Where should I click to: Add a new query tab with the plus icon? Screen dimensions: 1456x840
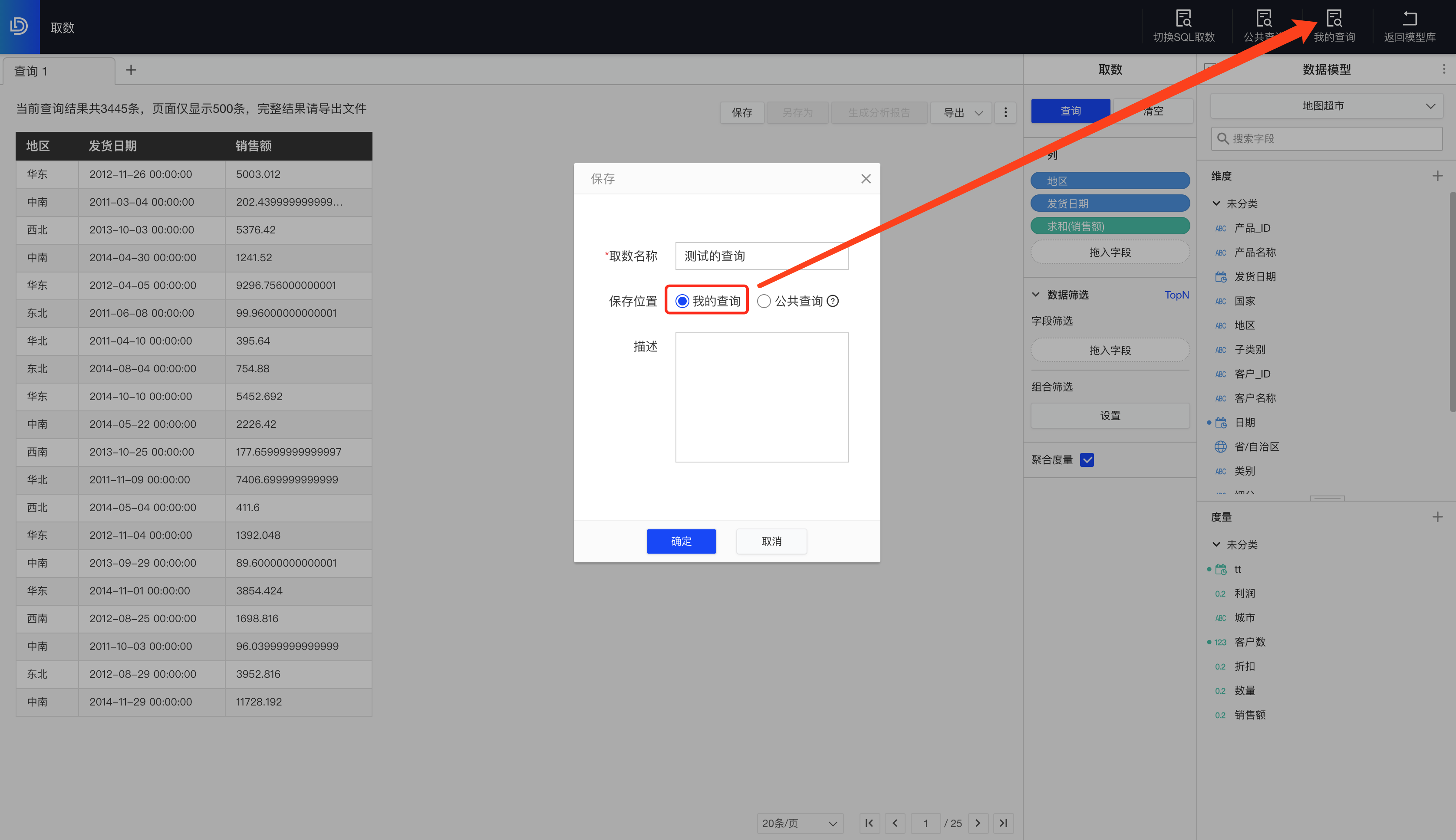point(131,70)
